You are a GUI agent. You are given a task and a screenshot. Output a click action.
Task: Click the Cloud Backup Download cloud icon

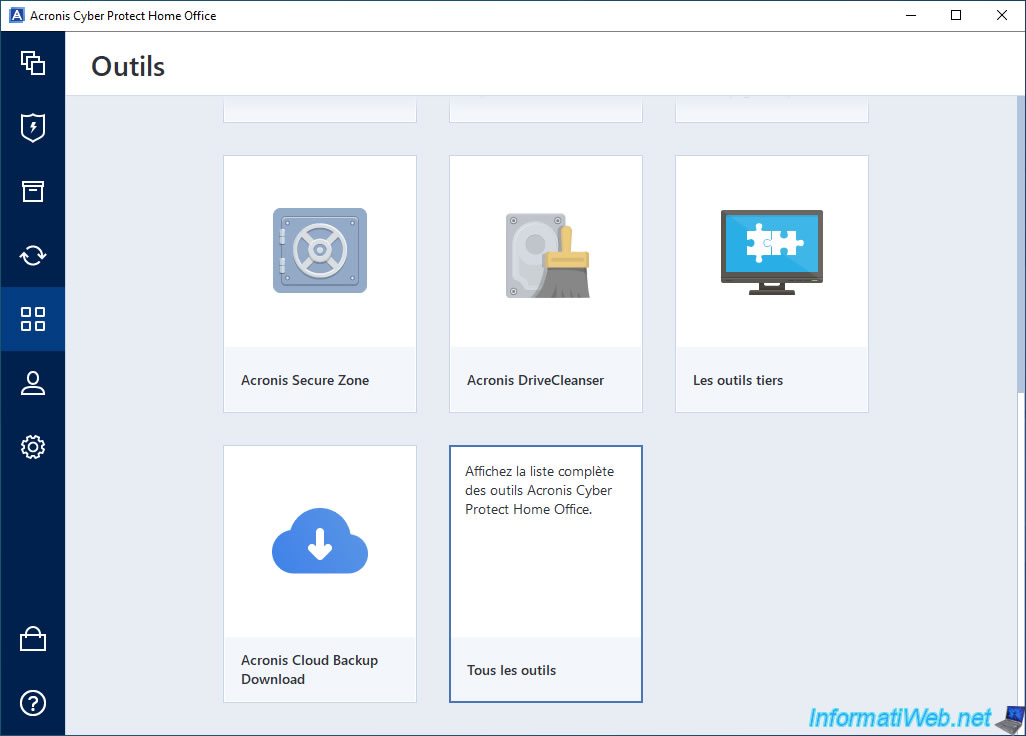pos(320,541)
